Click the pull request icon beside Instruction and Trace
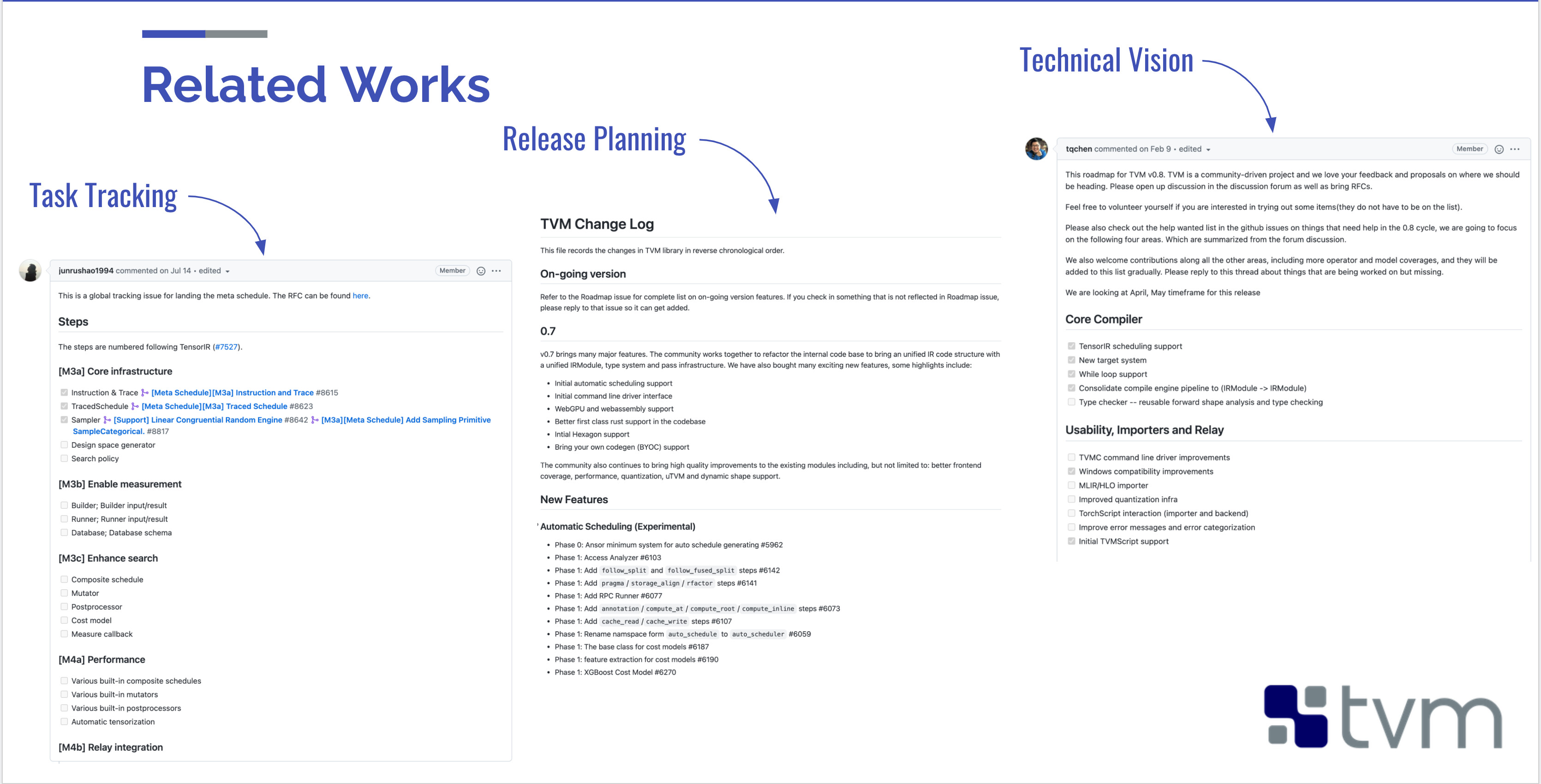 pyautogui.click(x=144, y=393)
